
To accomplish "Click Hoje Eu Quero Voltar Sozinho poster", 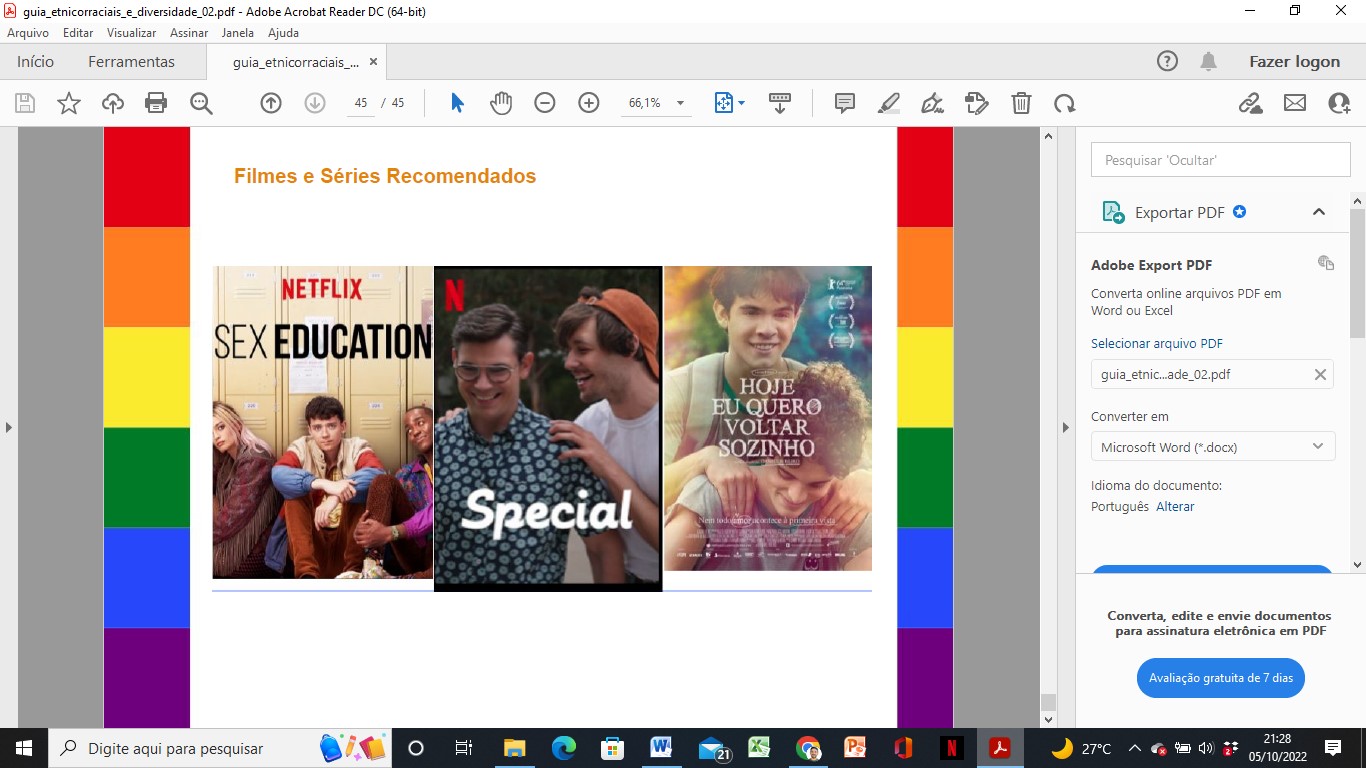I will pyautogui.click(x=768, y=418).
